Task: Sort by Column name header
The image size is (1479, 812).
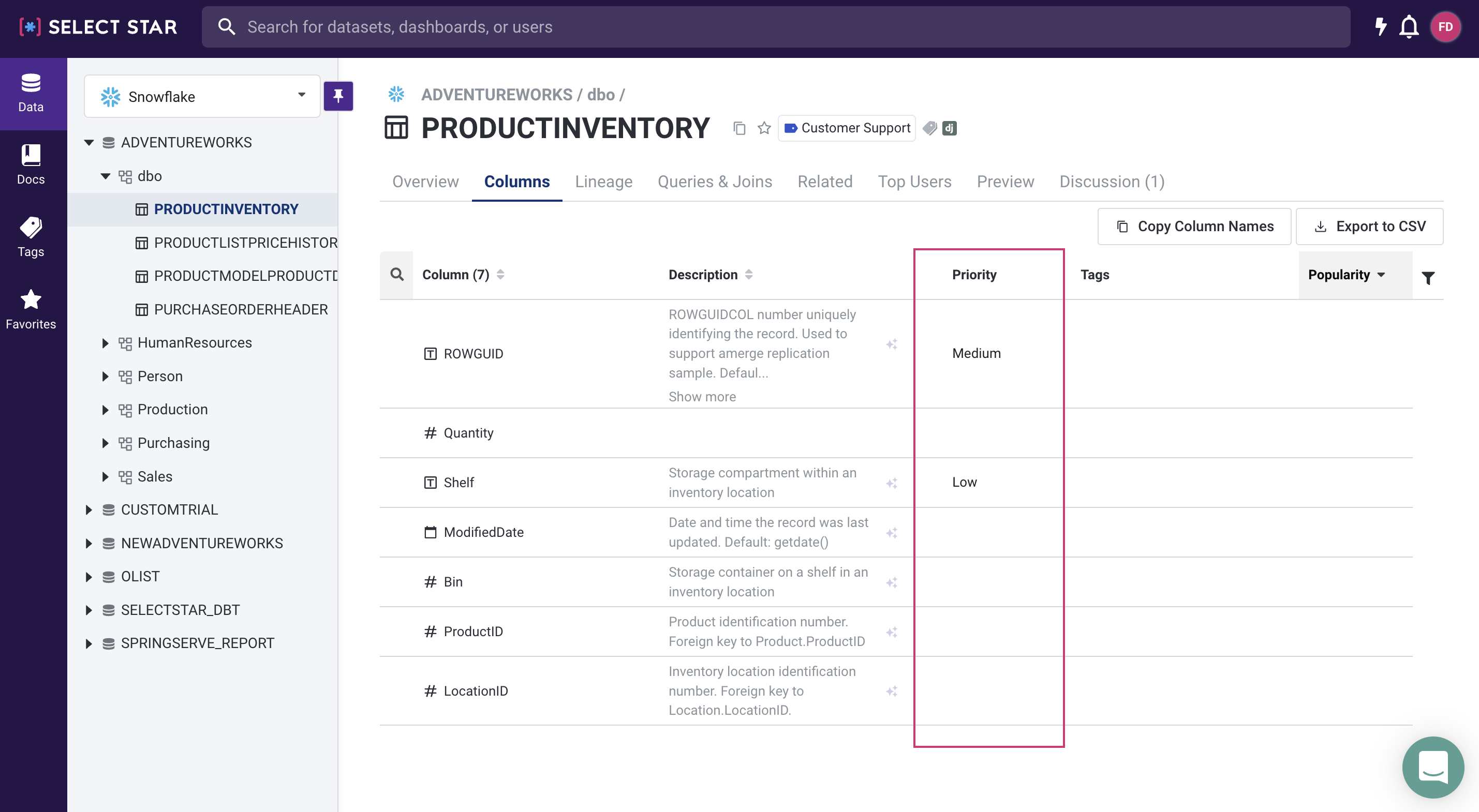Action: tap(463, 275)
